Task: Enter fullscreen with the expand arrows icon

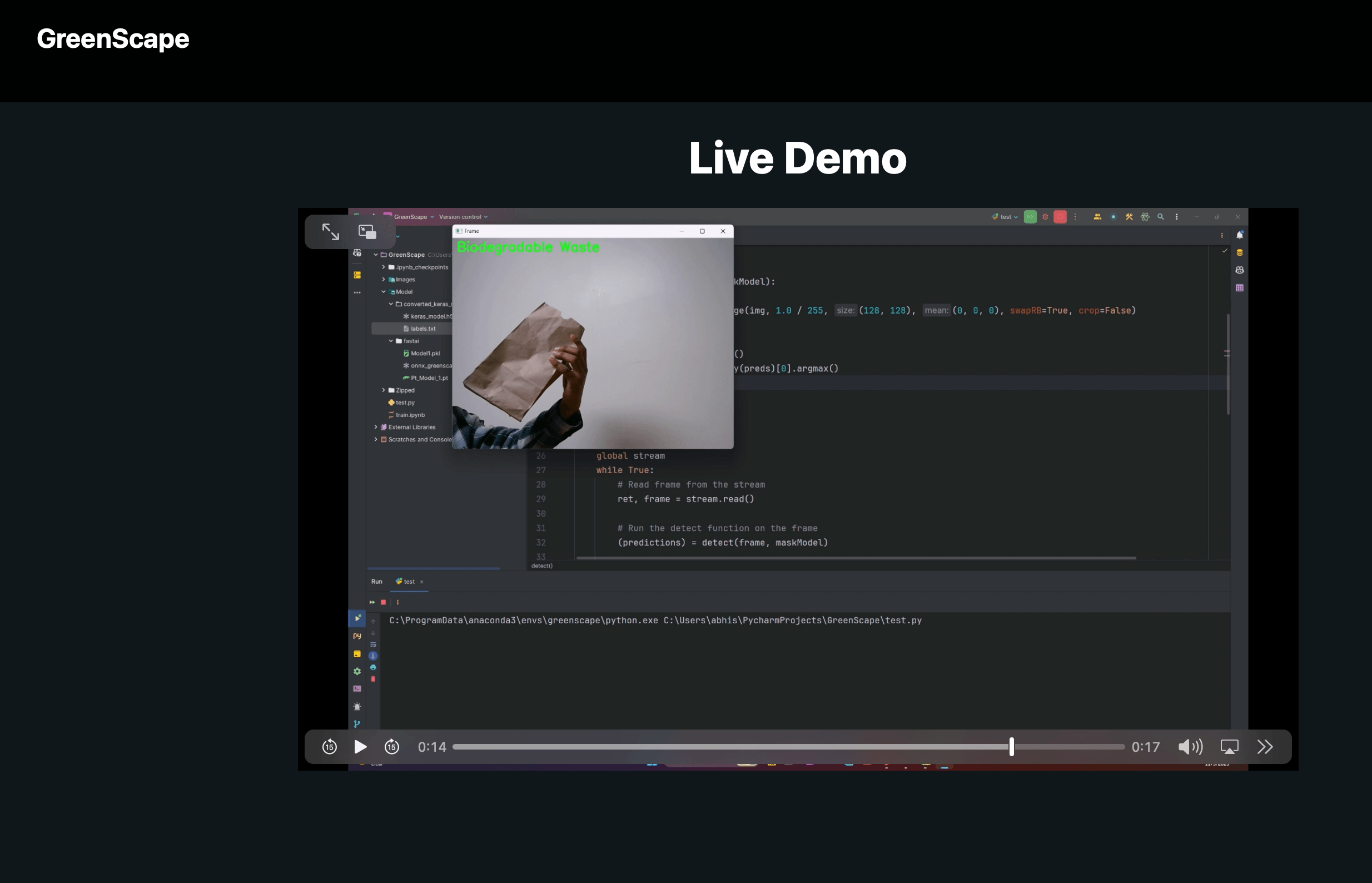Action: (x=331, y=232)
